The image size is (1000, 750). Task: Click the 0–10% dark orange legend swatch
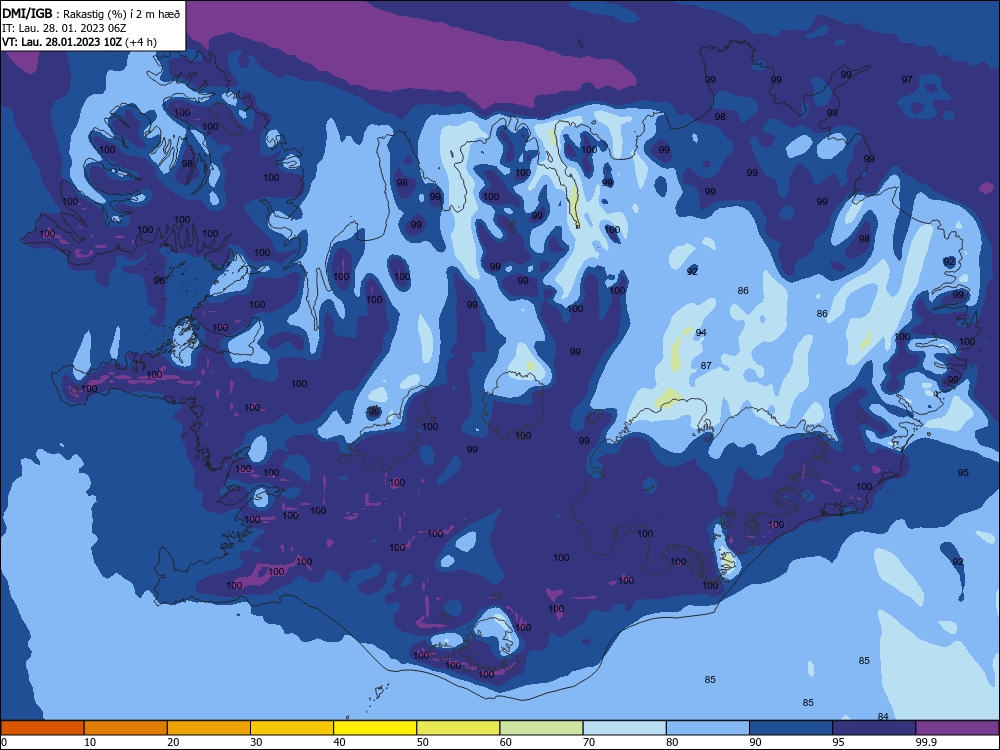(42, 728)
